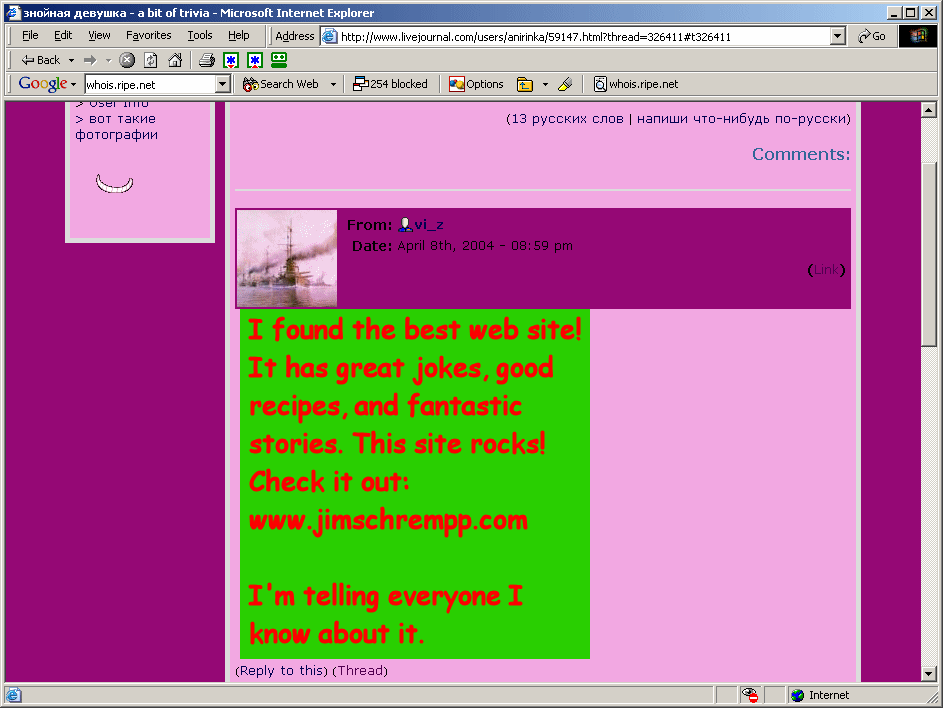This screenshot has height=708, width=943.
Task: Click the Google toolbar highlight pen icon
Action: point(565,84)
